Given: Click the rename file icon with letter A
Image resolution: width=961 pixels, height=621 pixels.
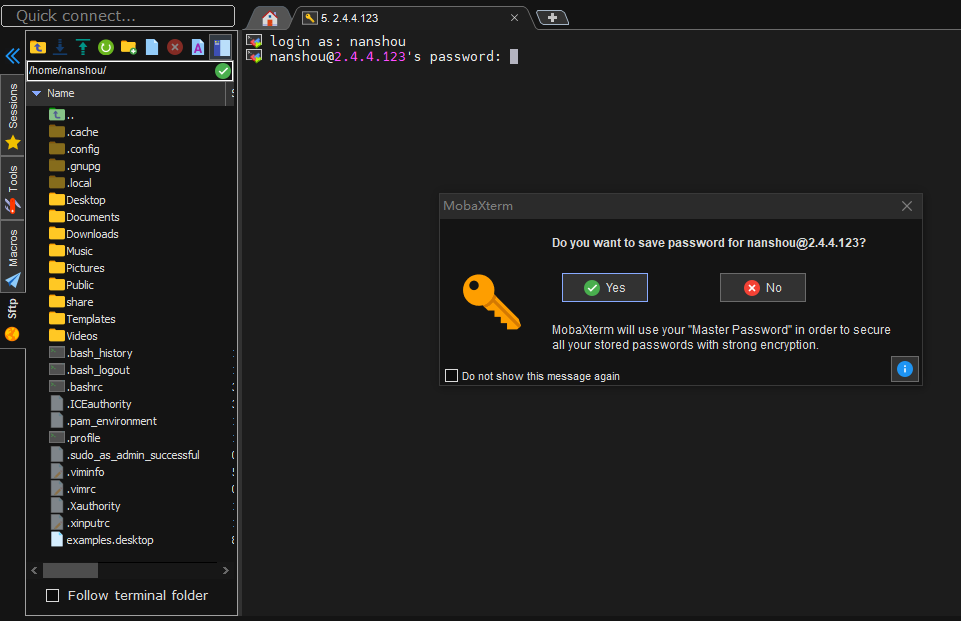Looking at the screenshot, I should click(x=197, y=47).
